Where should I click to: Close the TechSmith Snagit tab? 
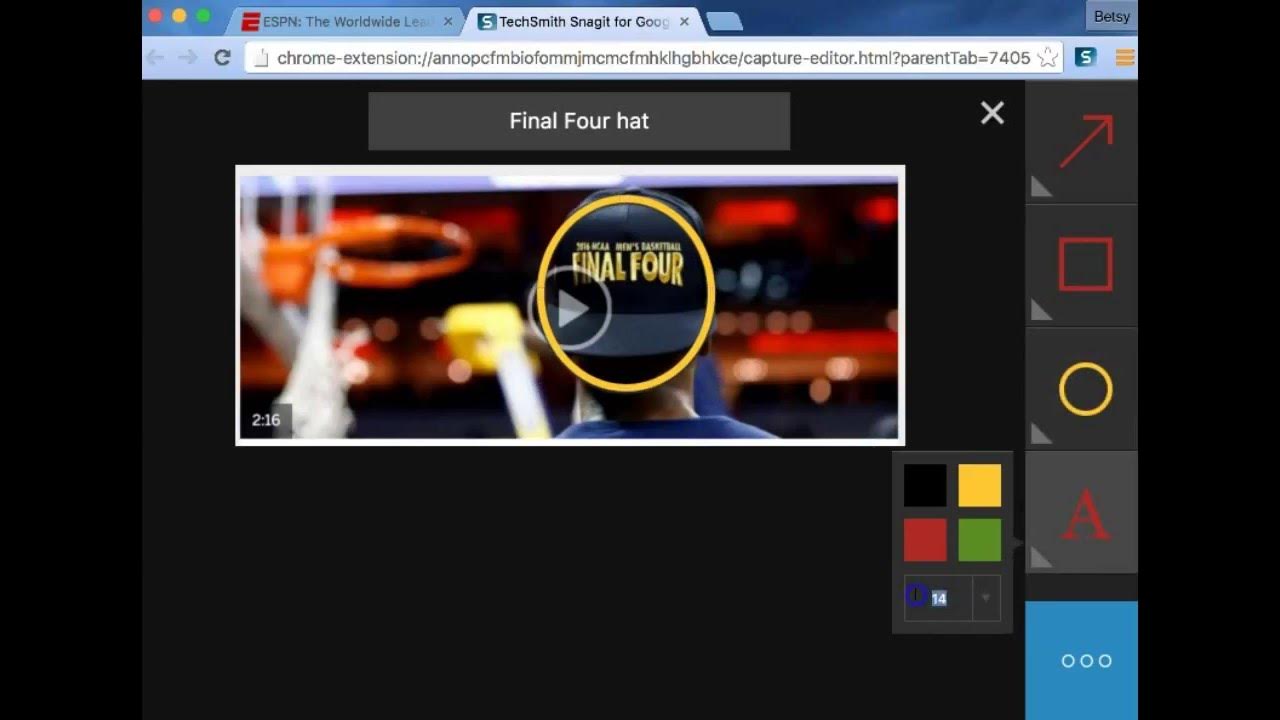click(683, 21)
